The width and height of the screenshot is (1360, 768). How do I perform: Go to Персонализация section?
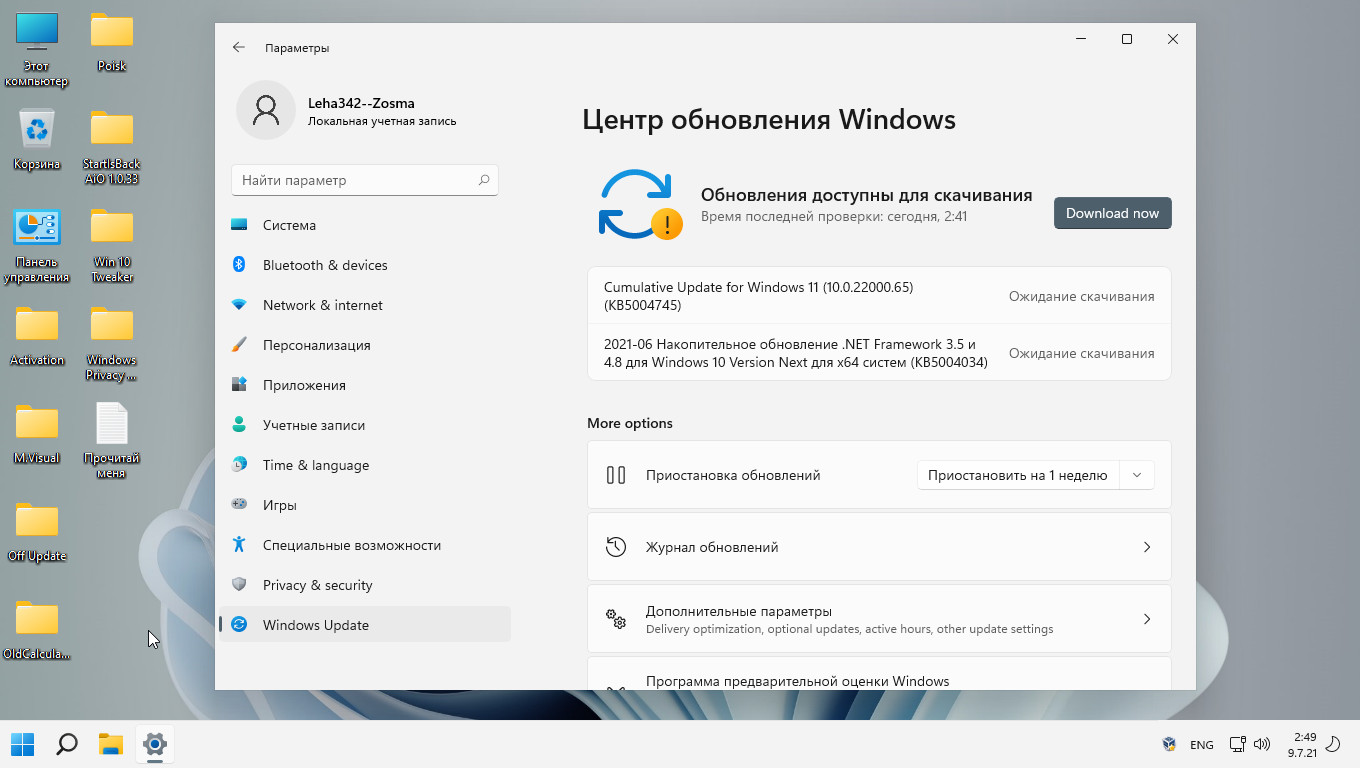364,345
